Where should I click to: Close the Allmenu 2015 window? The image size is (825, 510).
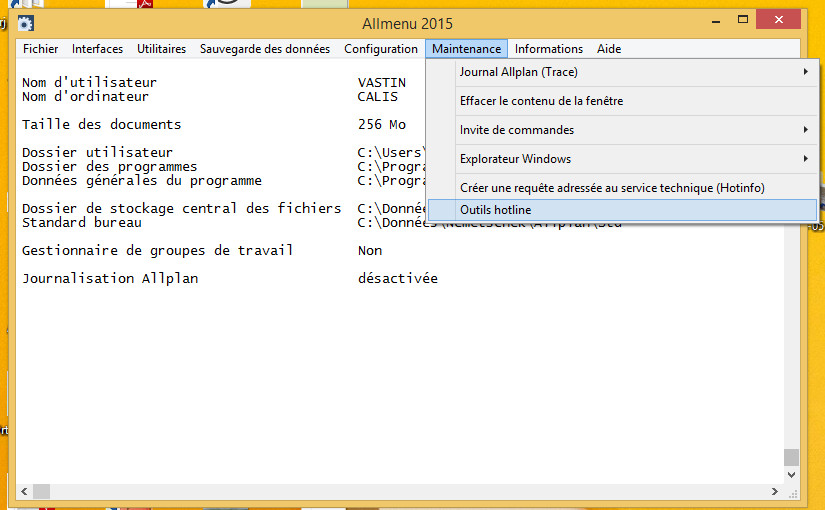pos(779,19)
